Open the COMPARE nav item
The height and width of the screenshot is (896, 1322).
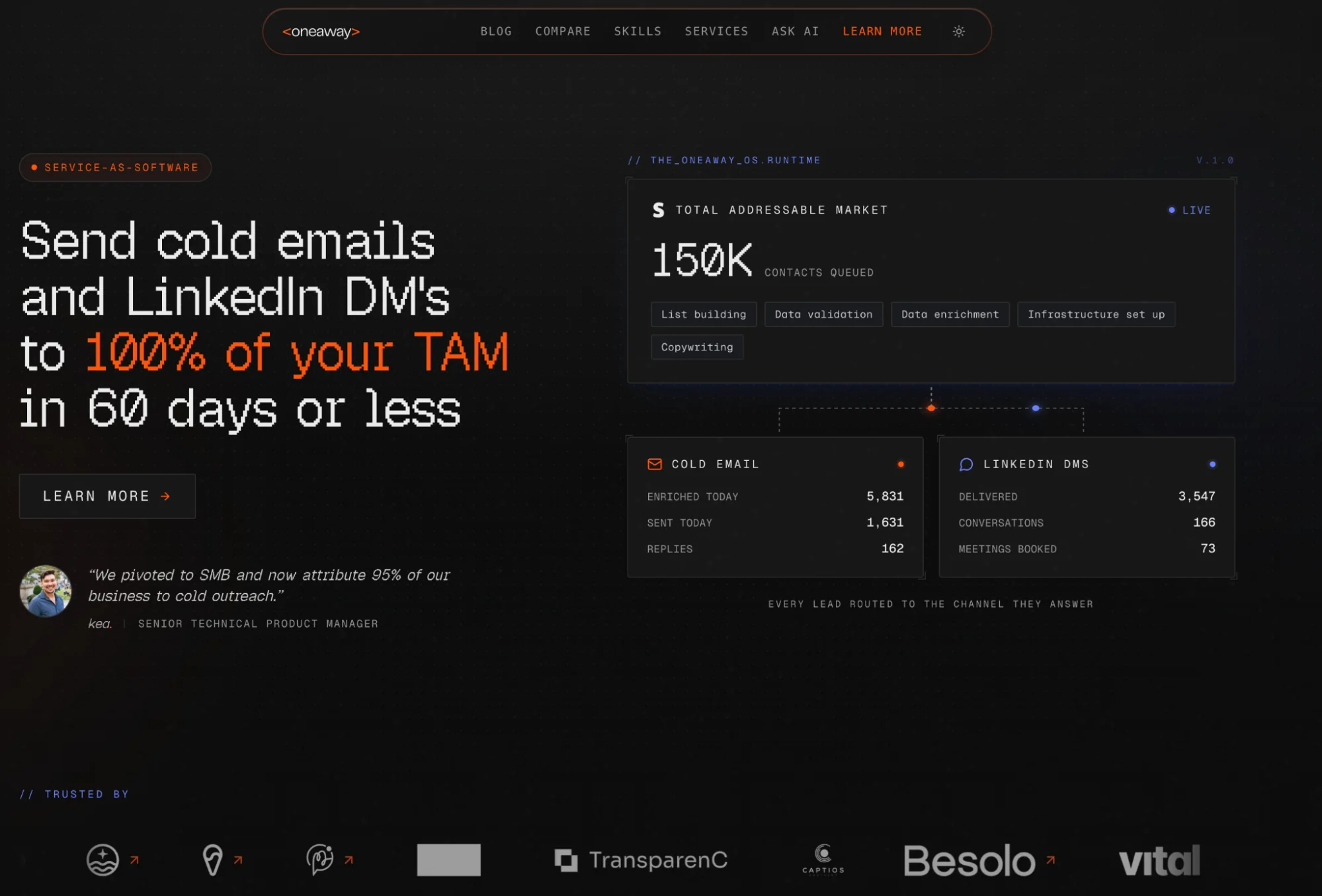click(563, 31)
